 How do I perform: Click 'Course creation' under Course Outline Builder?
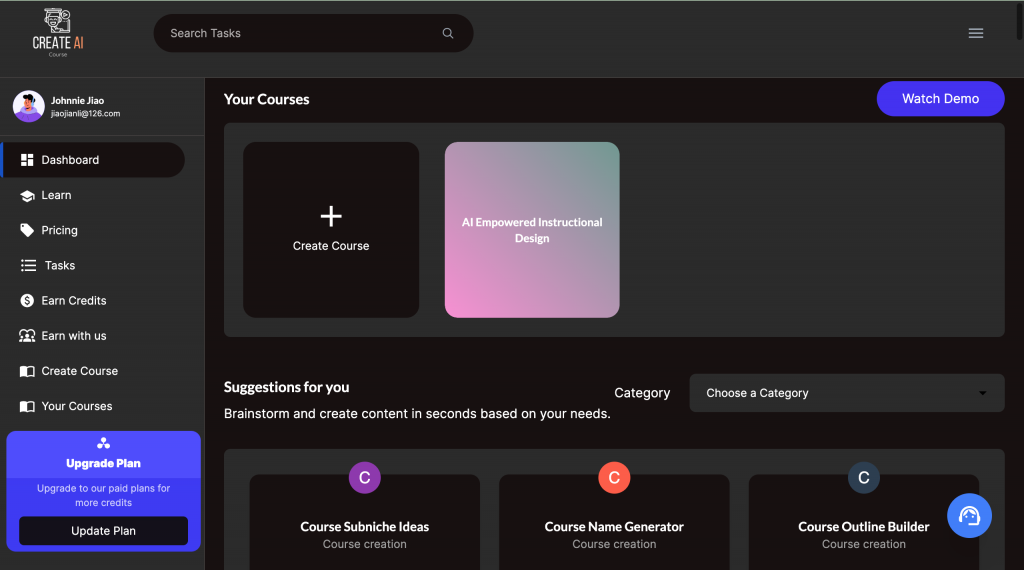863,544
